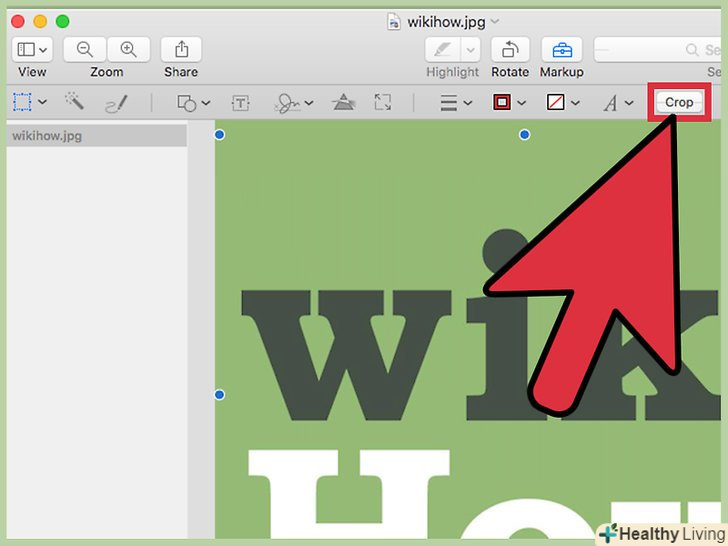Open the red Border Color swatch
This screenshot has width=728, height=546.
(x=509, y=102)
